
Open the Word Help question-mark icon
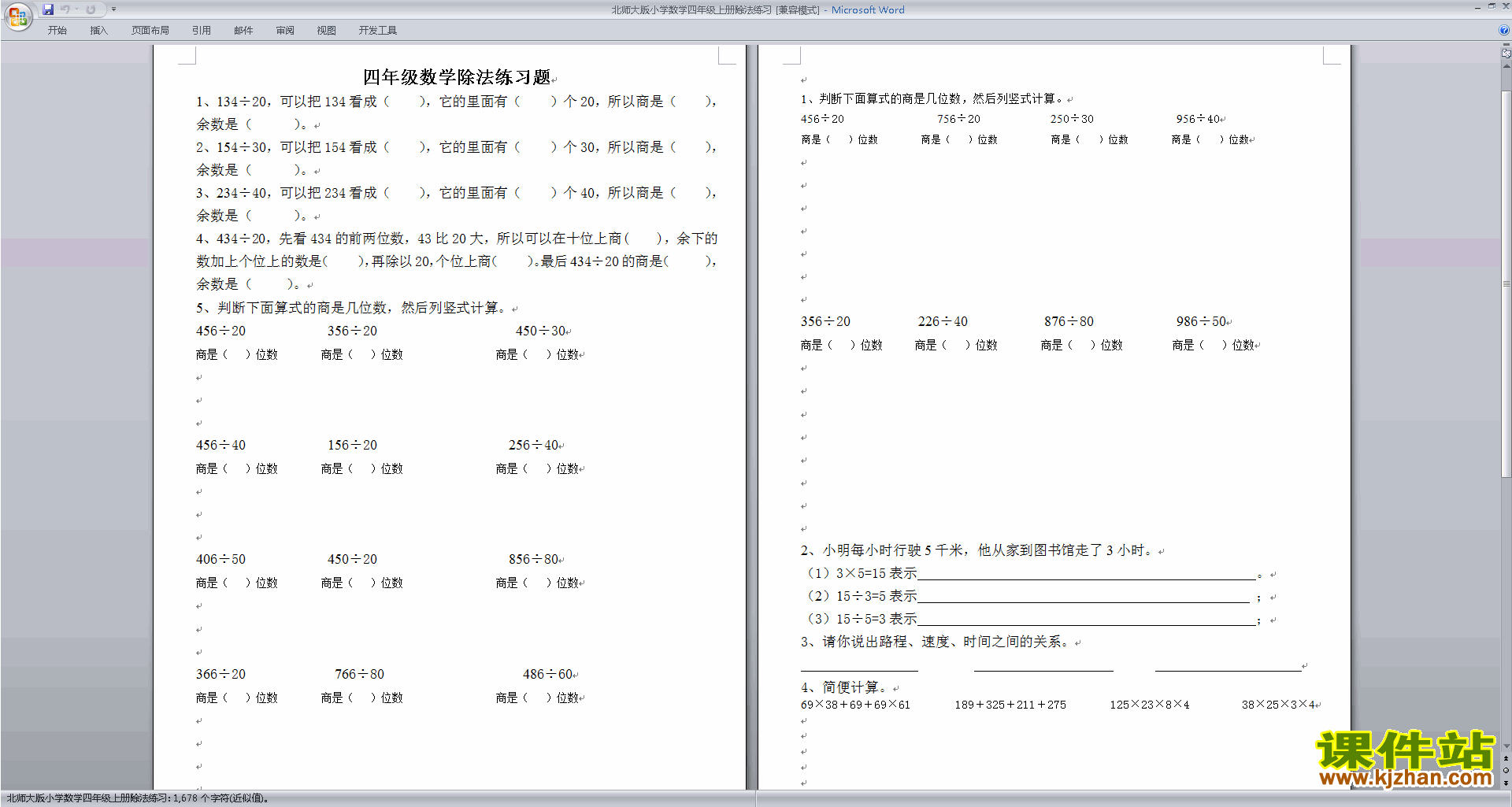pyautogui.click(x=1504, y=30)
